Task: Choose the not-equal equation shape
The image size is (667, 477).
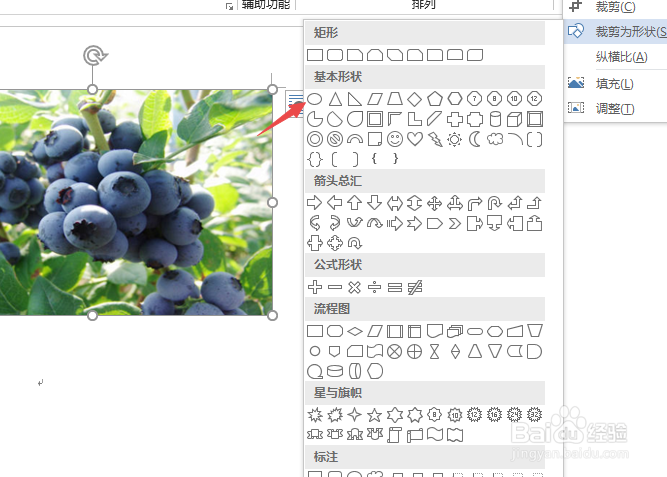Action: click(x=415, y=287)
